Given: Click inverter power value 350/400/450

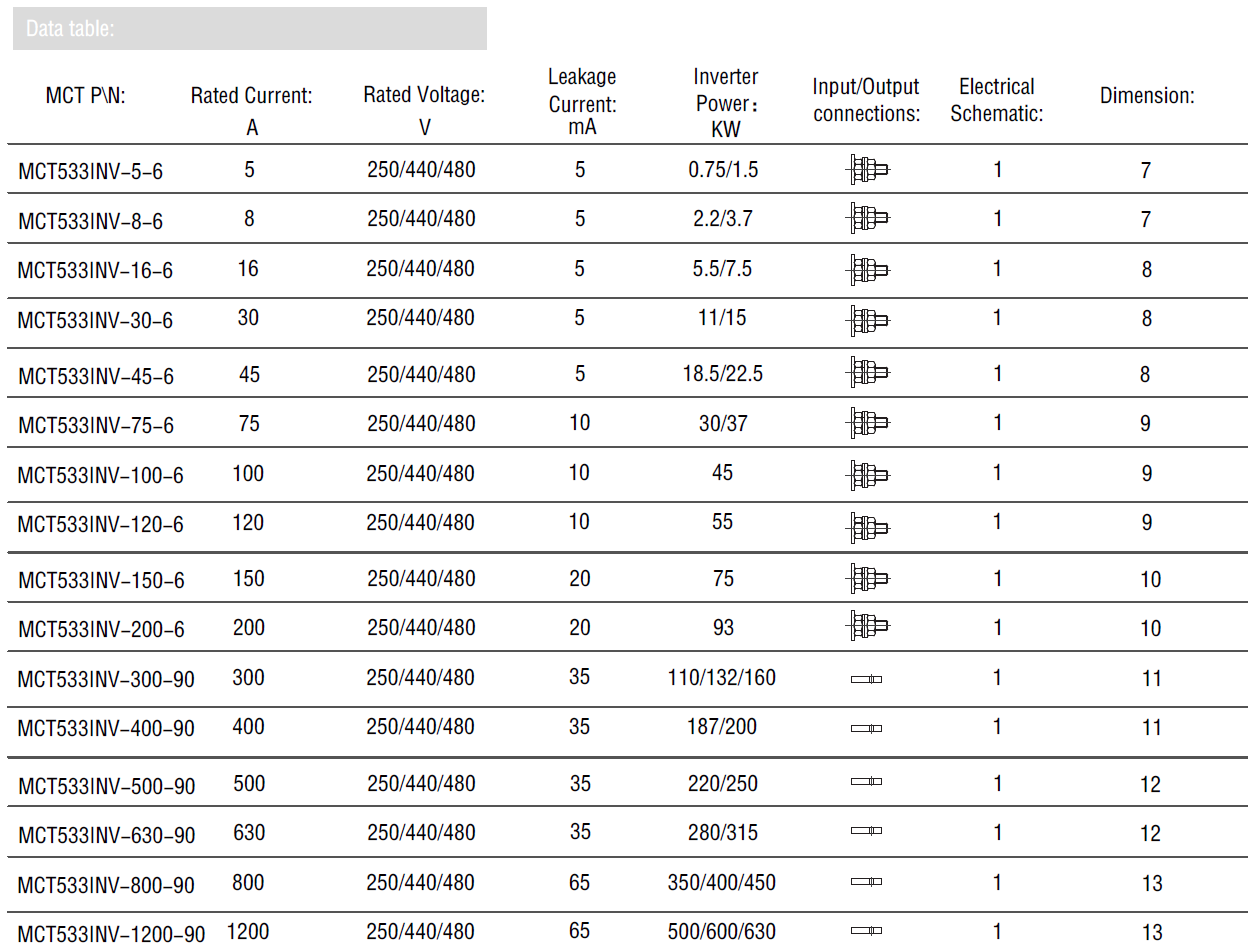Looking at the screenshot, I should pos(722,883).
